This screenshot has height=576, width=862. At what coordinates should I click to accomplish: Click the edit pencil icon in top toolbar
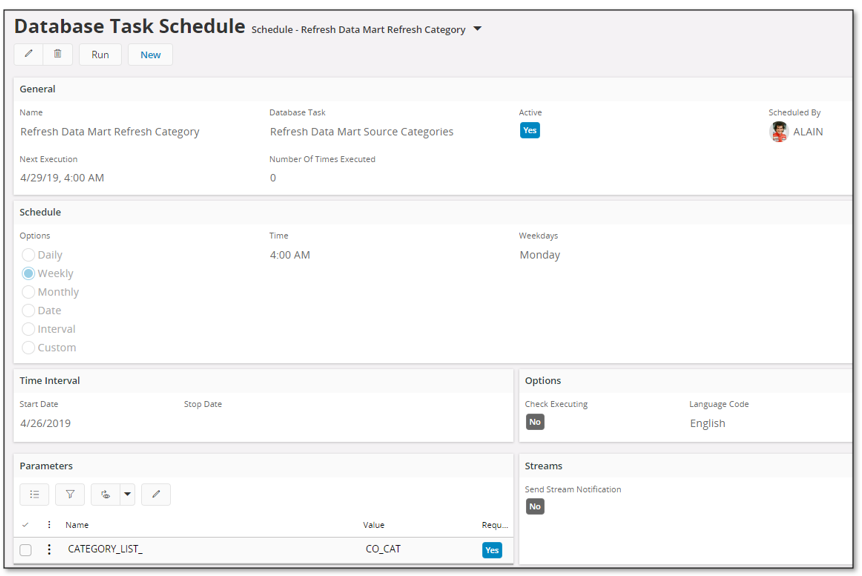coord(29,54)
